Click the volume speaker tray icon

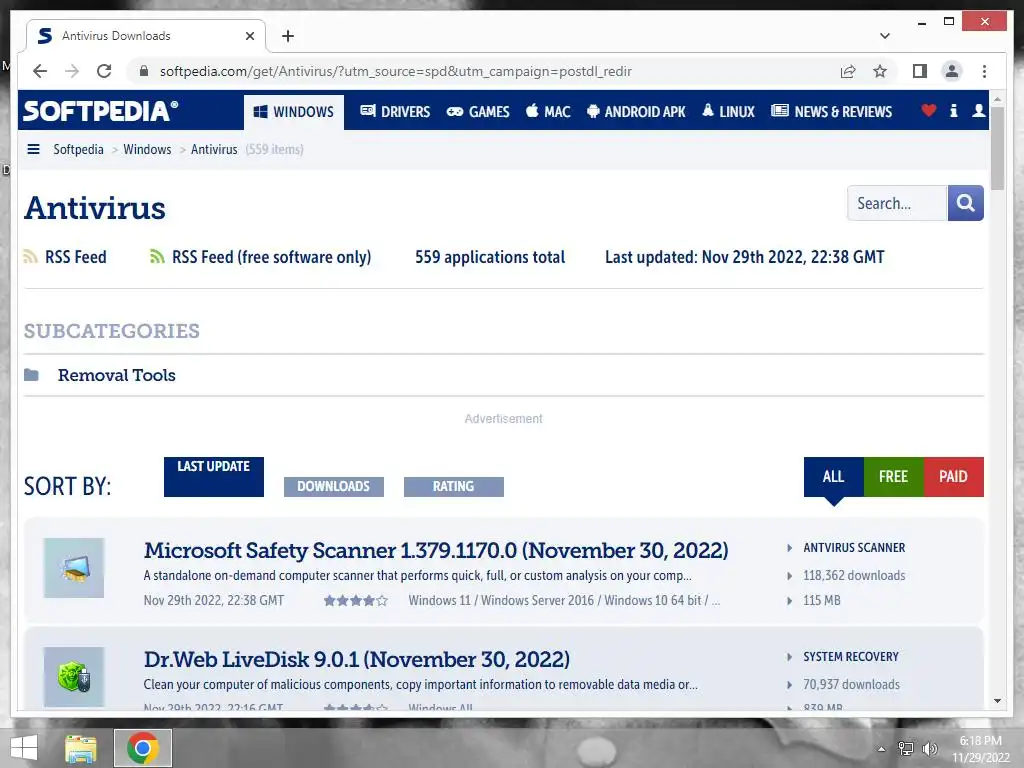click(929, 748)
